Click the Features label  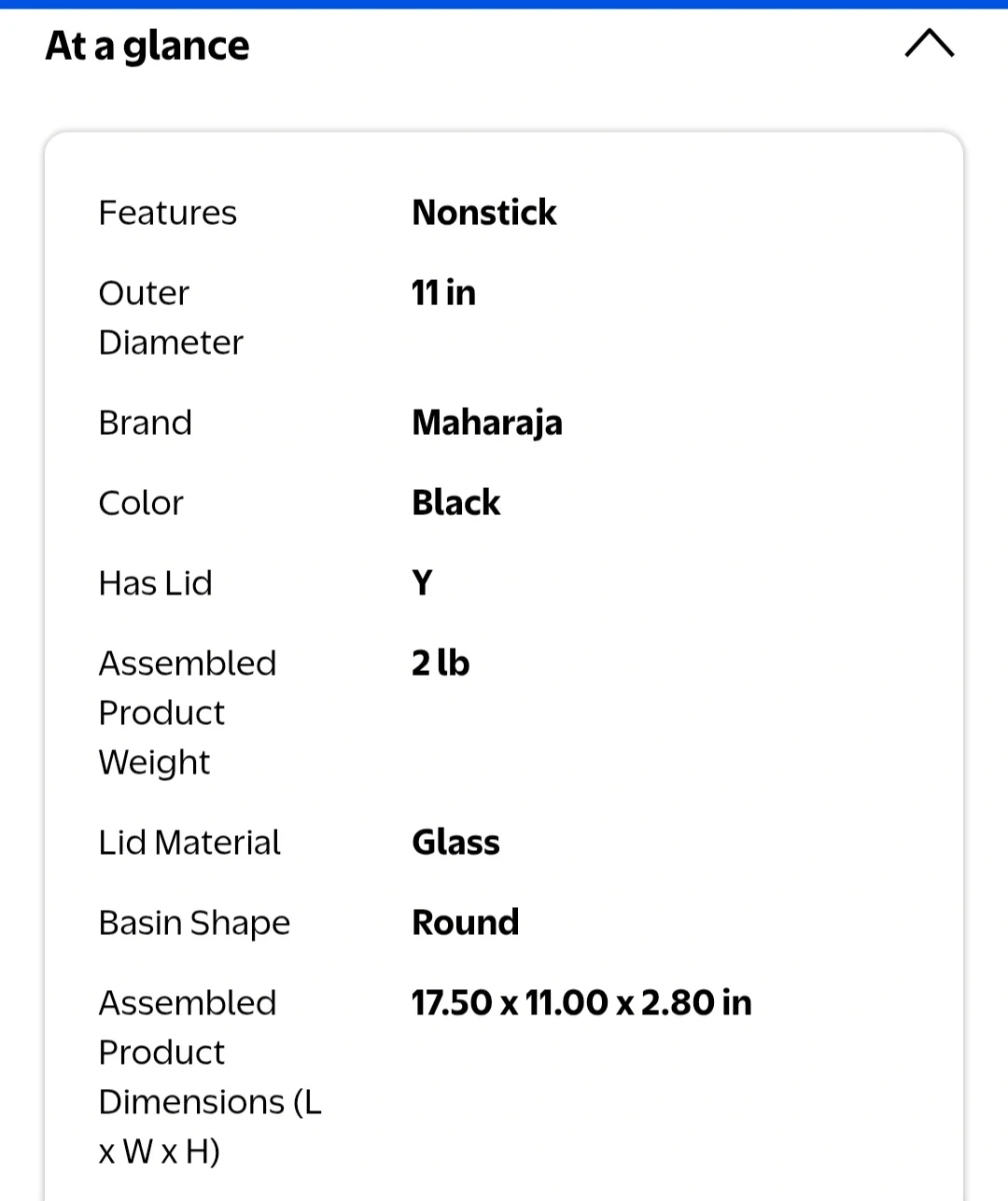click(168, 213)
